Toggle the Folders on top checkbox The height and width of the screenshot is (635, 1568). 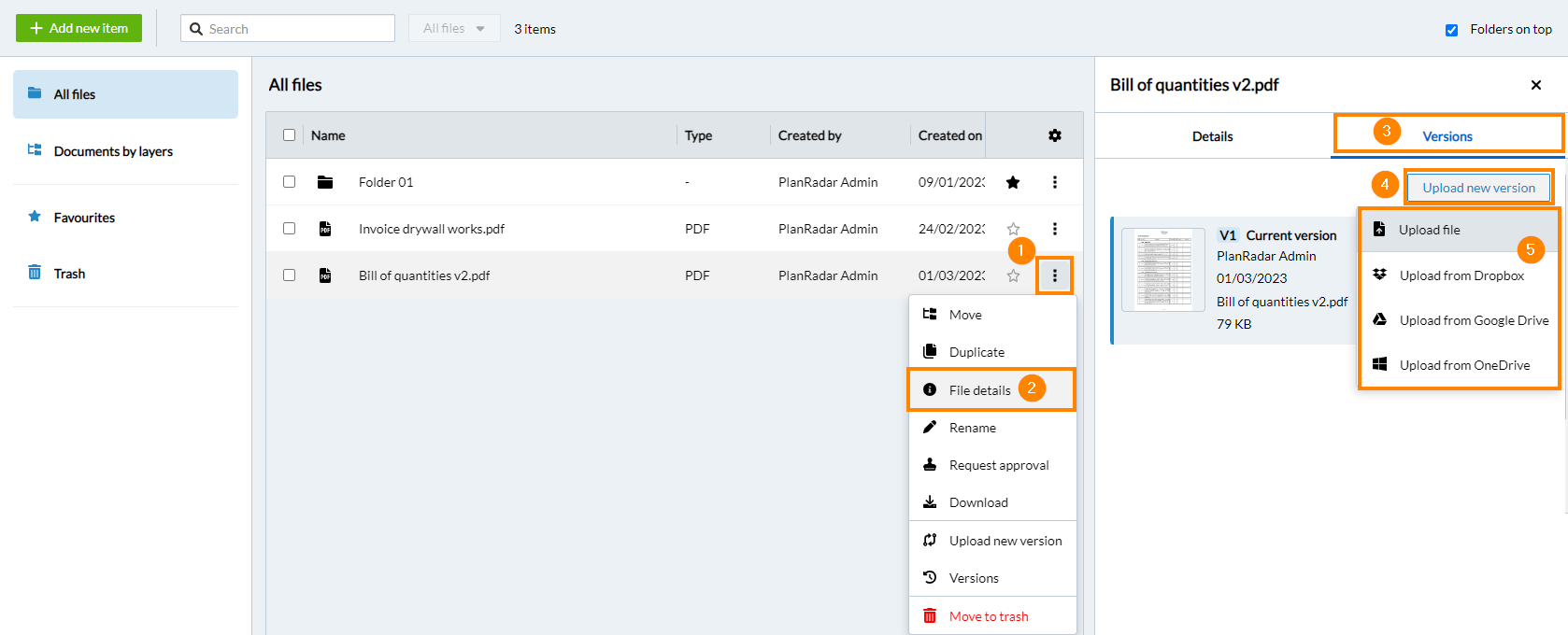point(1451,30)
